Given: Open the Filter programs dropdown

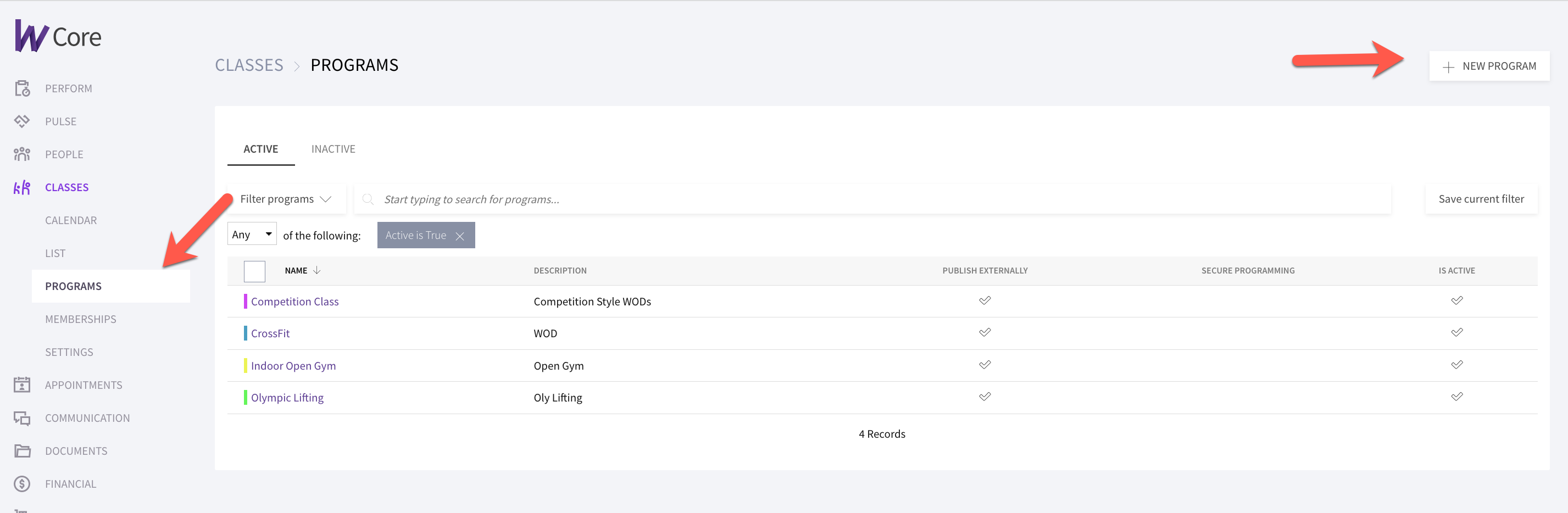Looking at the screenshot, I should [x=285, y=198].
